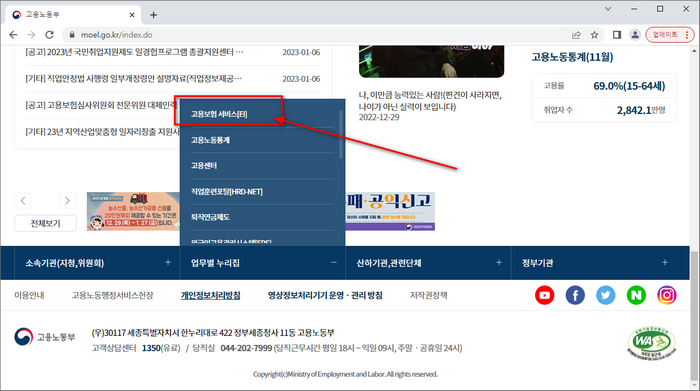The height and width of the screenshot is (391, 700).
Task: Open 저작권정책 footer link
Action: [x=429, y=295]
